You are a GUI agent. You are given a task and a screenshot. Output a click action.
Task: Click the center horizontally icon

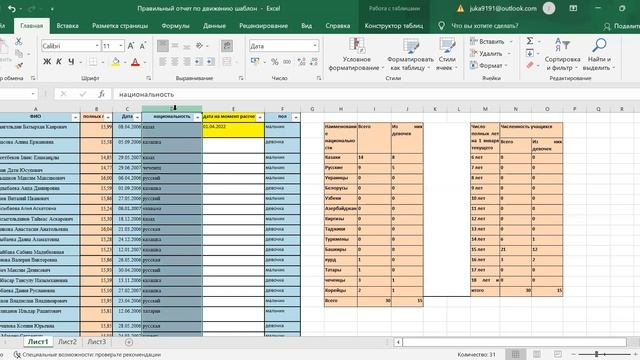tap(175, 62)
